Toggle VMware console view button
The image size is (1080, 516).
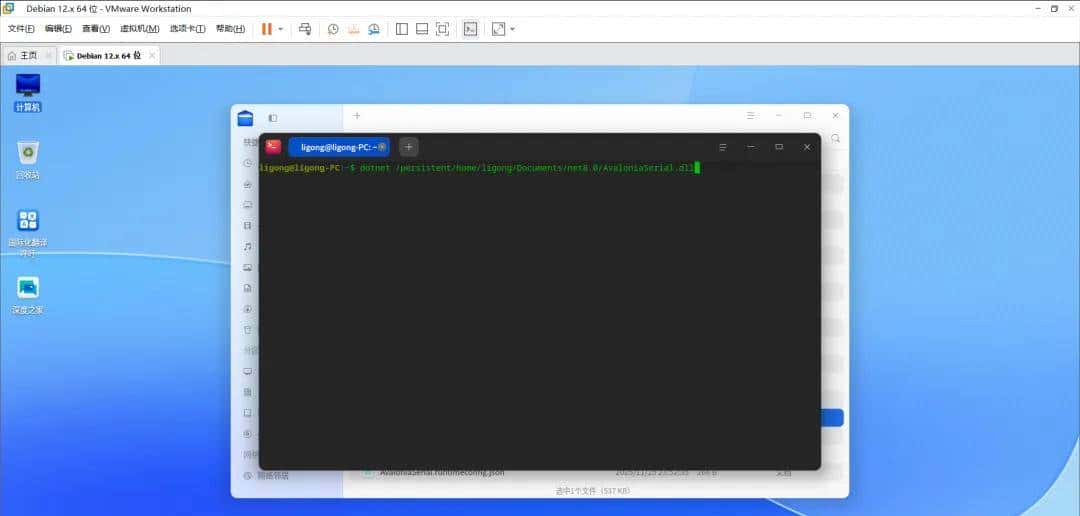tap(470, 29)
